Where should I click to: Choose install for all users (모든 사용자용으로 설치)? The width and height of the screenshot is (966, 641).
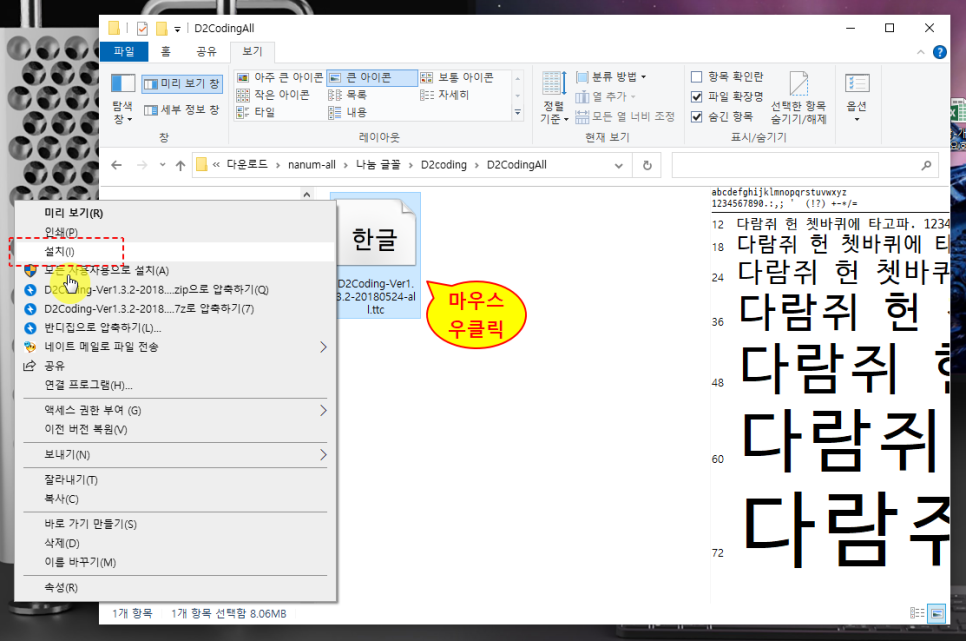[x=176, y=271]
